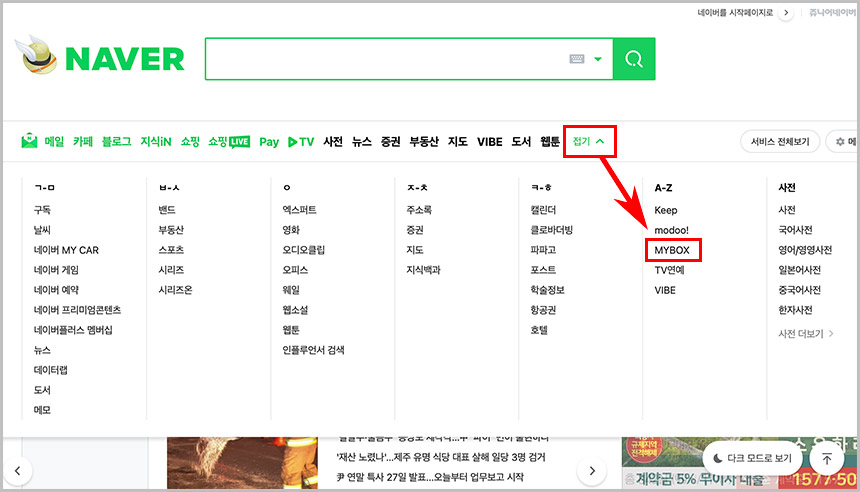860x492 pixels.
Task: Open 쇼핑LIVE in the top bar
Action: click(x=229, y=142)
